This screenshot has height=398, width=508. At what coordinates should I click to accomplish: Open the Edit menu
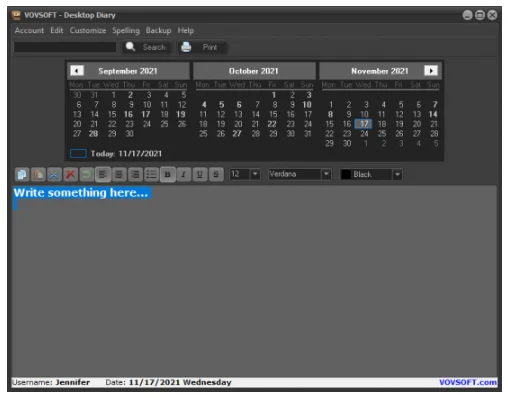pyautogui.click(x=57, y=31)
